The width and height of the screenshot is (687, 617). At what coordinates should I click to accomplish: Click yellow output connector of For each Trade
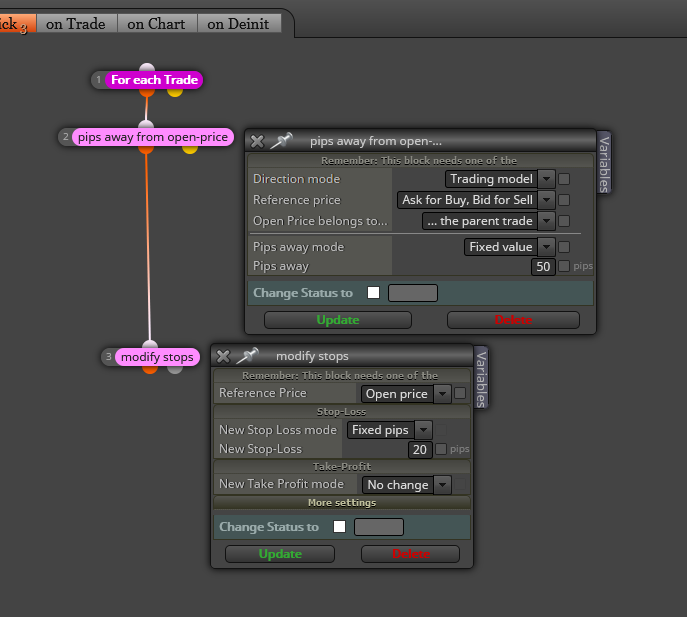175,92
